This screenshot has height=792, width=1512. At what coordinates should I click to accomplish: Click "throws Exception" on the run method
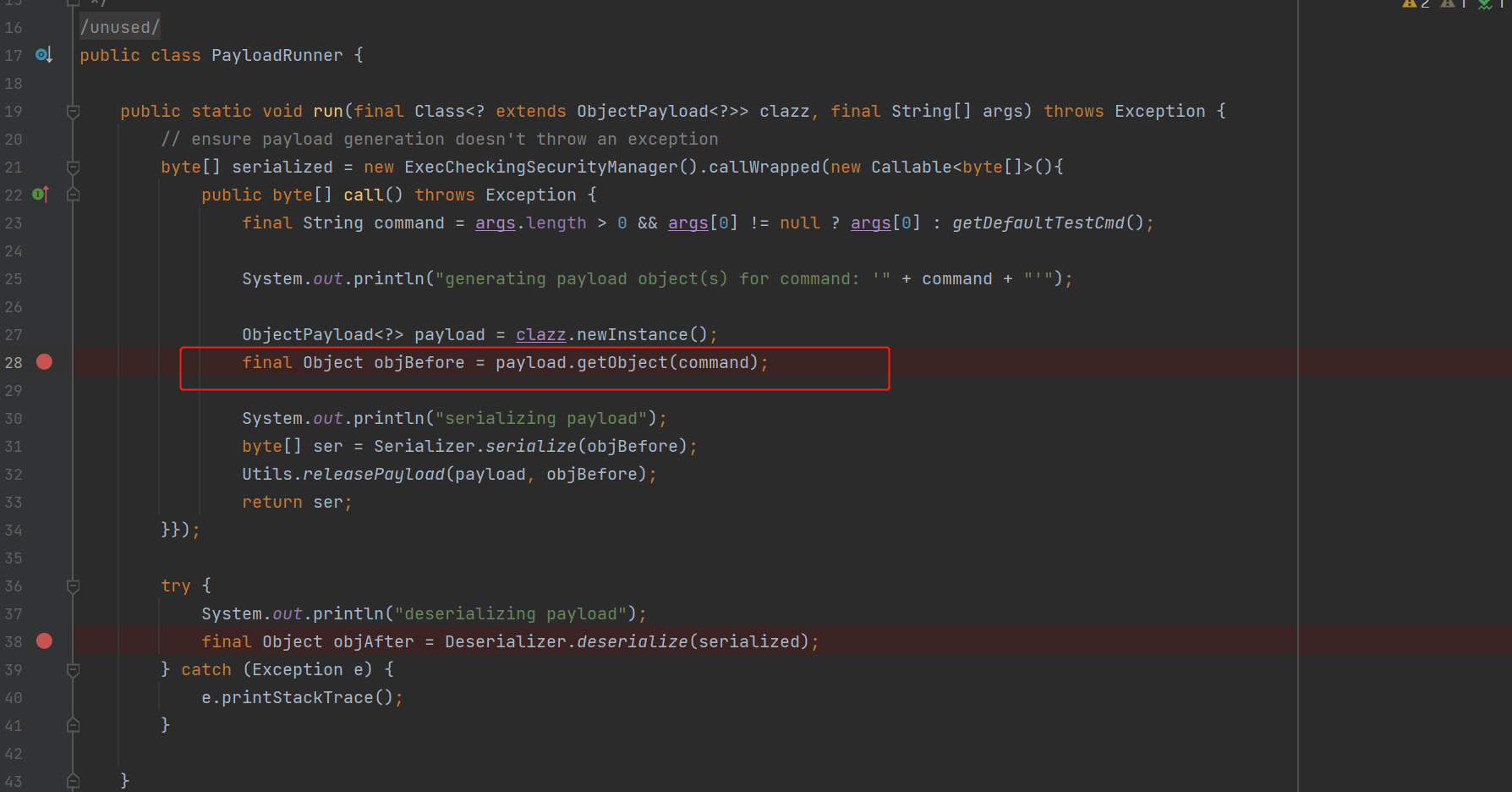click(1125, 111)
